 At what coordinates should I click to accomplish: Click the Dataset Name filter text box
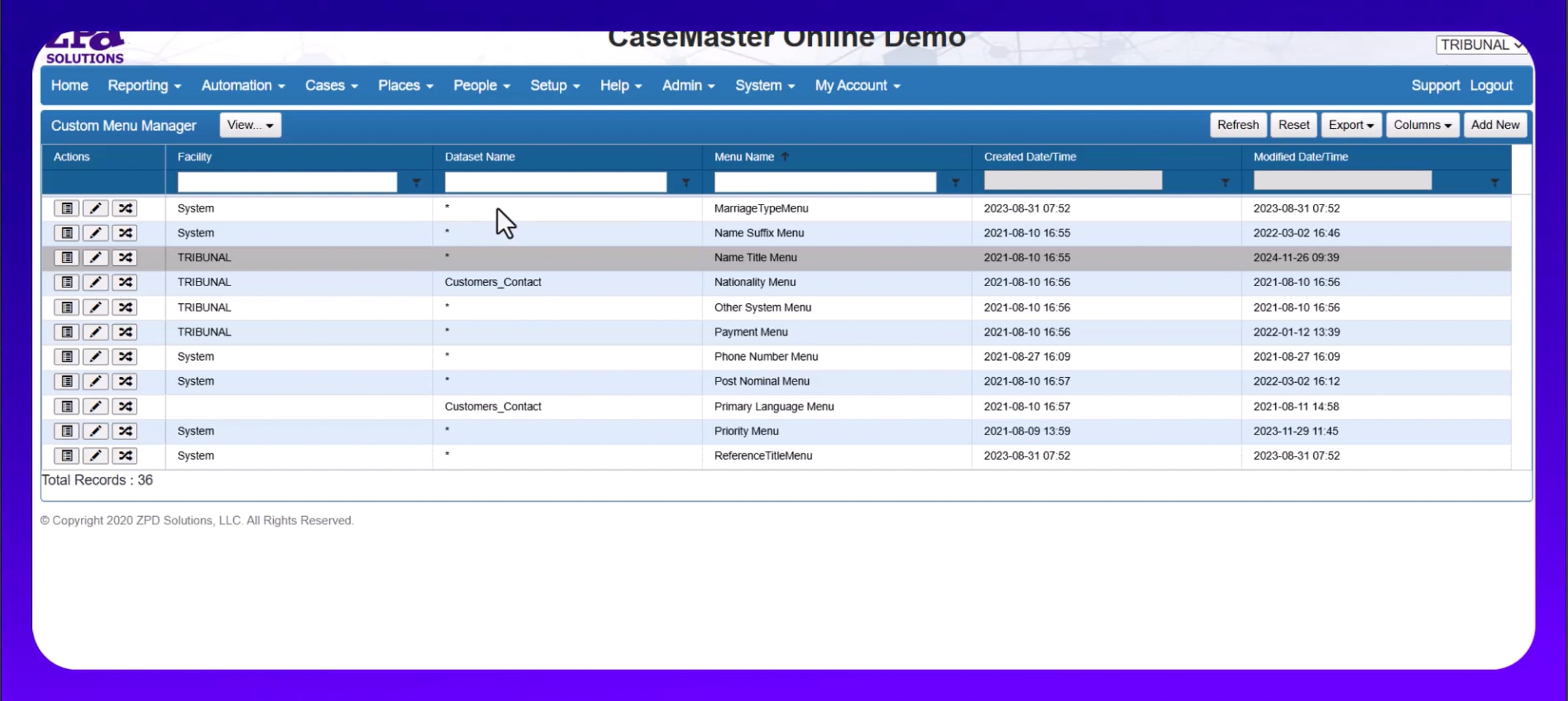[555, 182]
